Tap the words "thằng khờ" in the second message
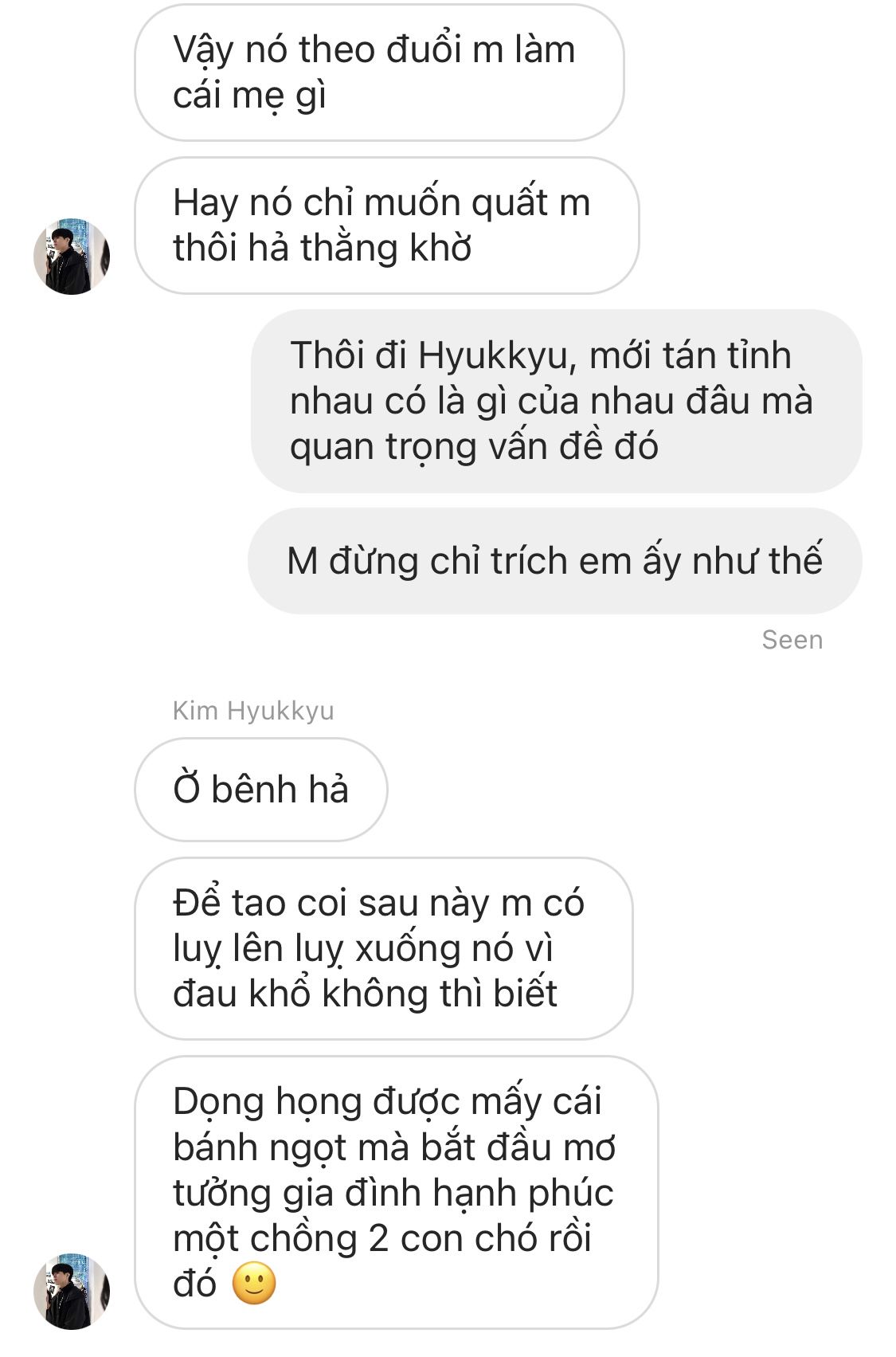The height and width of the screenshot is (1357, 896). point(386,248)
